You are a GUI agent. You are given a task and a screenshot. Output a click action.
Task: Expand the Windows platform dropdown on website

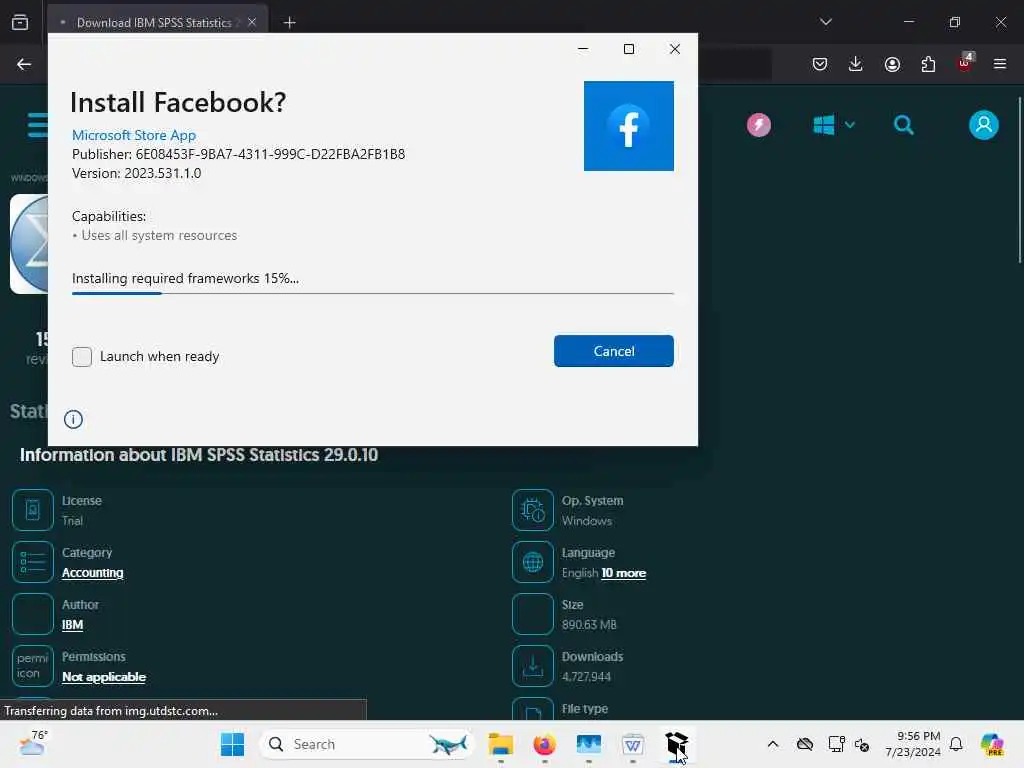[833, 125]
